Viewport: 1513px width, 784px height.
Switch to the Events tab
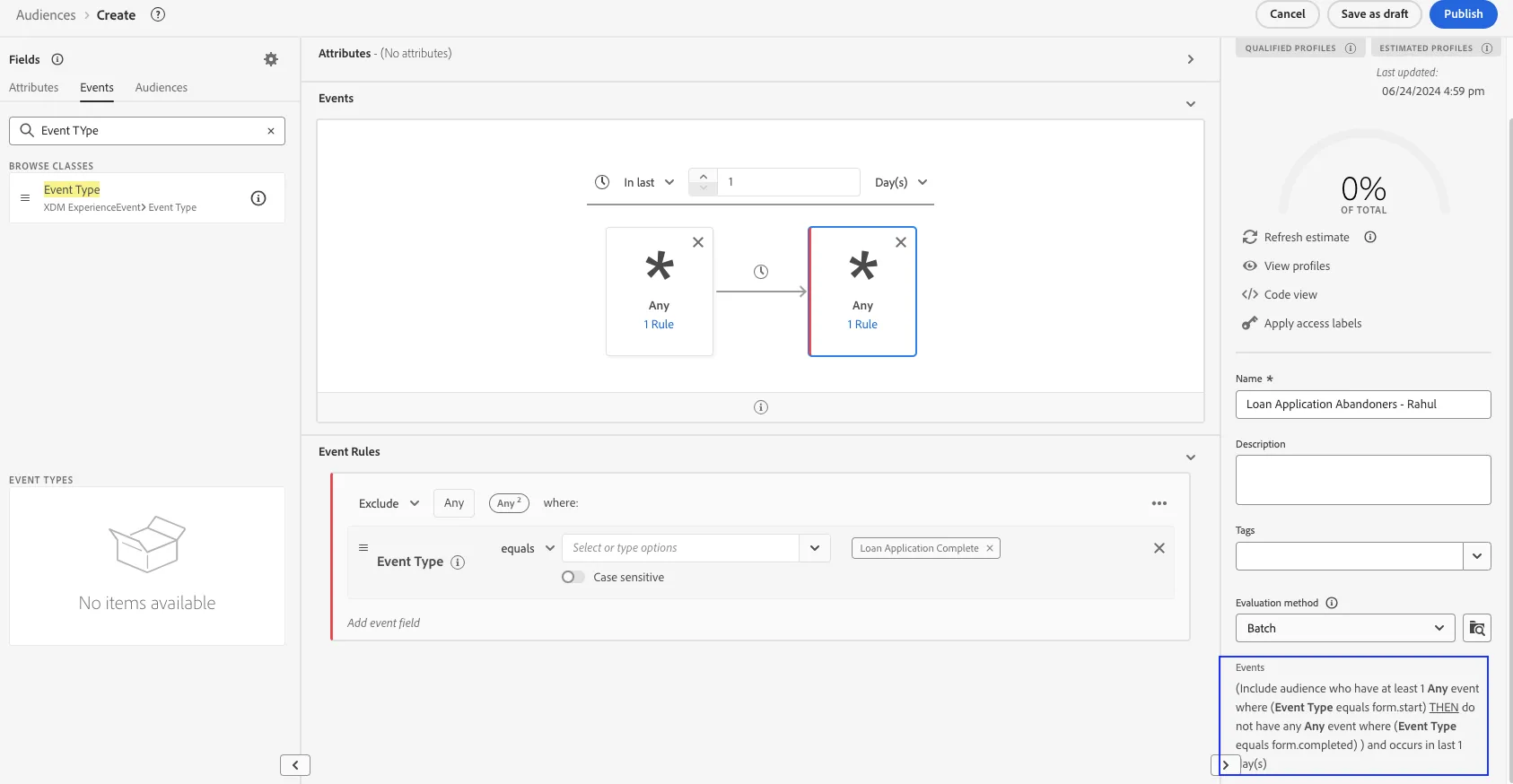(x=97, y=87)
